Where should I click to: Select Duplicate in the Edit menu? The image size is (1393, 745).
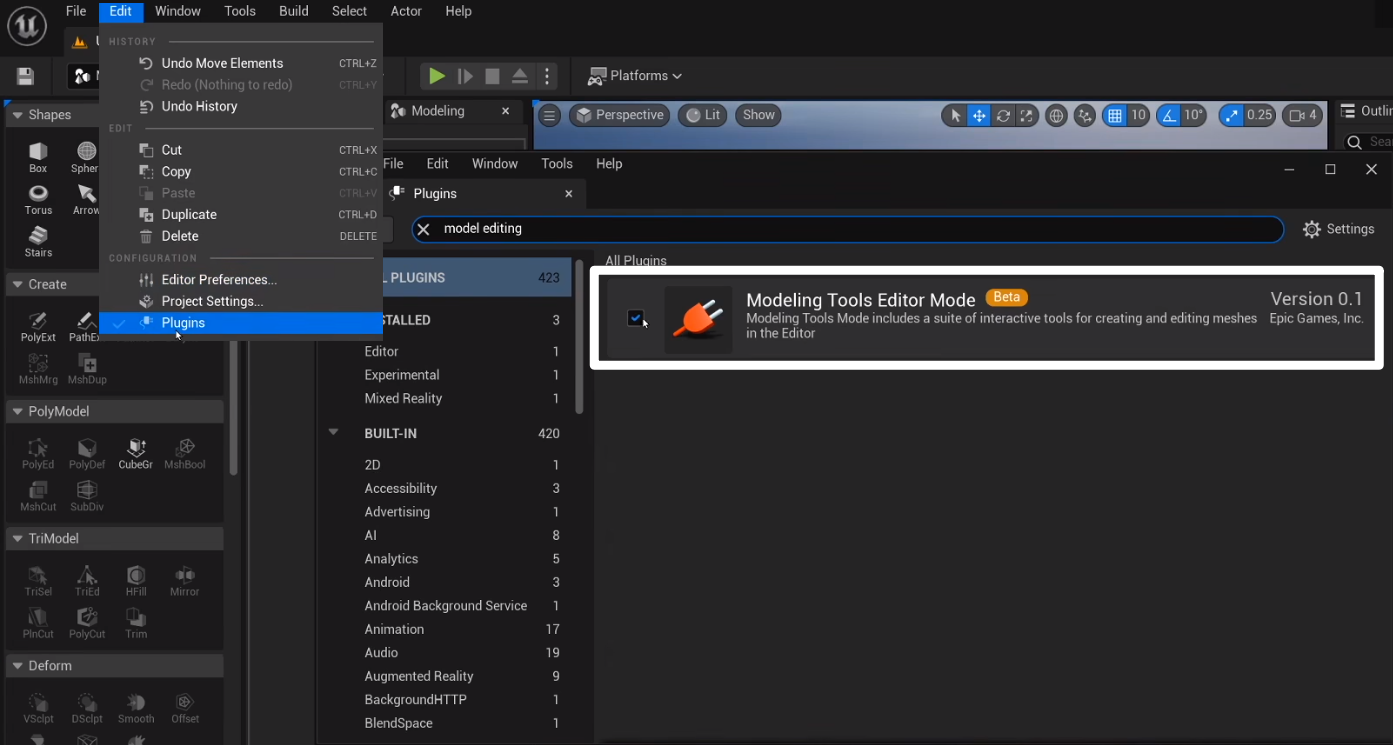[241, 214]
